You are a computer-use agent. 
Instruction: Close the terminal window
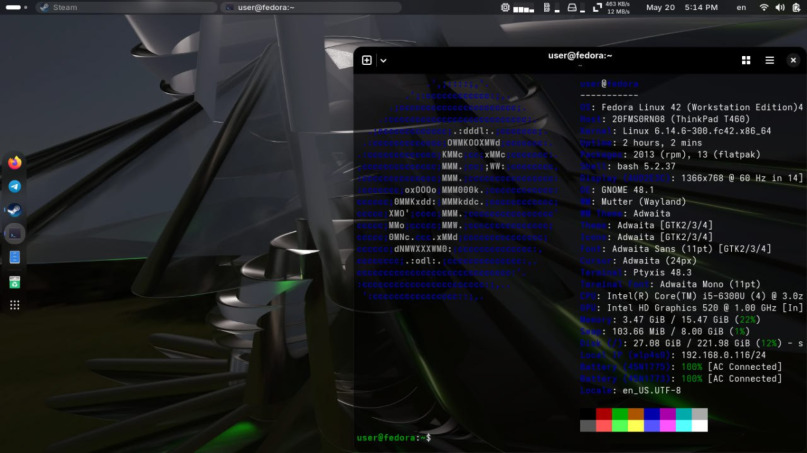tap(793, 60)
